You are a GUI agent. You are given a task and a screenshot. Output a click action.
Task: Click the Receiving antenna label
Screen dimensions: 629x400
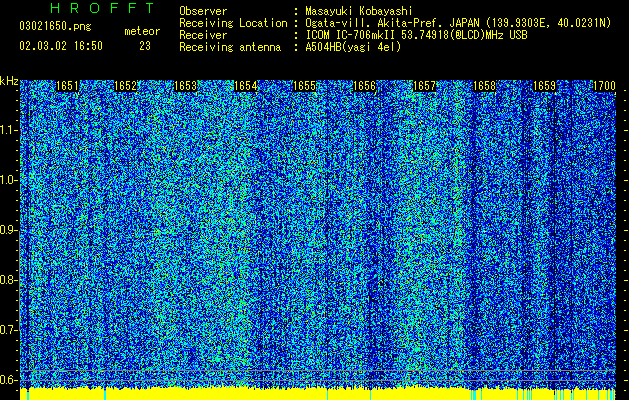[x=230, y=47]
